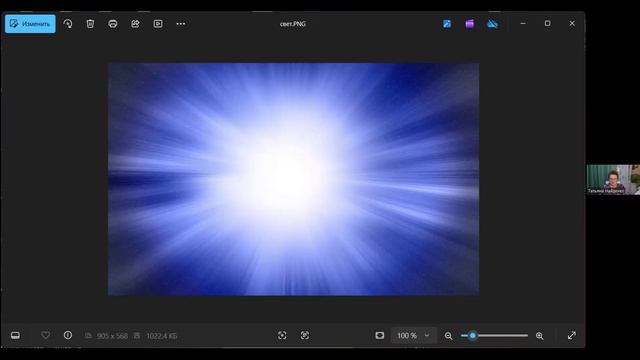This screenshot has width=640, height=360.
Task: Click the zoom slider handle
Action: click(473, 336)
